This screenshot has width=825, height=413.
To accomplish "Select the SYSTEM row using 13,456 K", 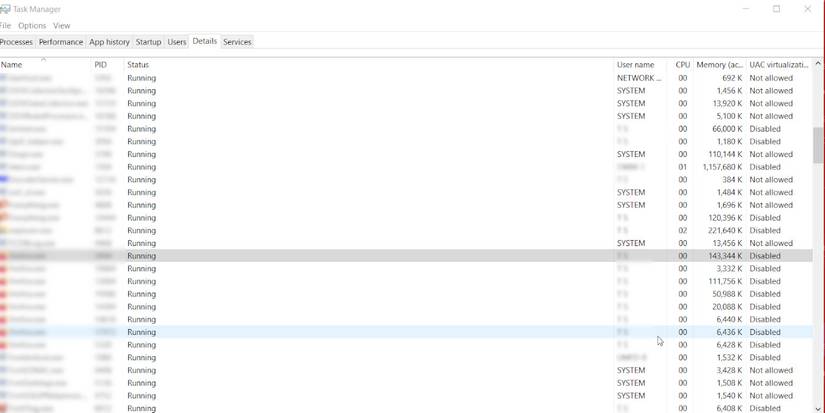I will 406,243.
